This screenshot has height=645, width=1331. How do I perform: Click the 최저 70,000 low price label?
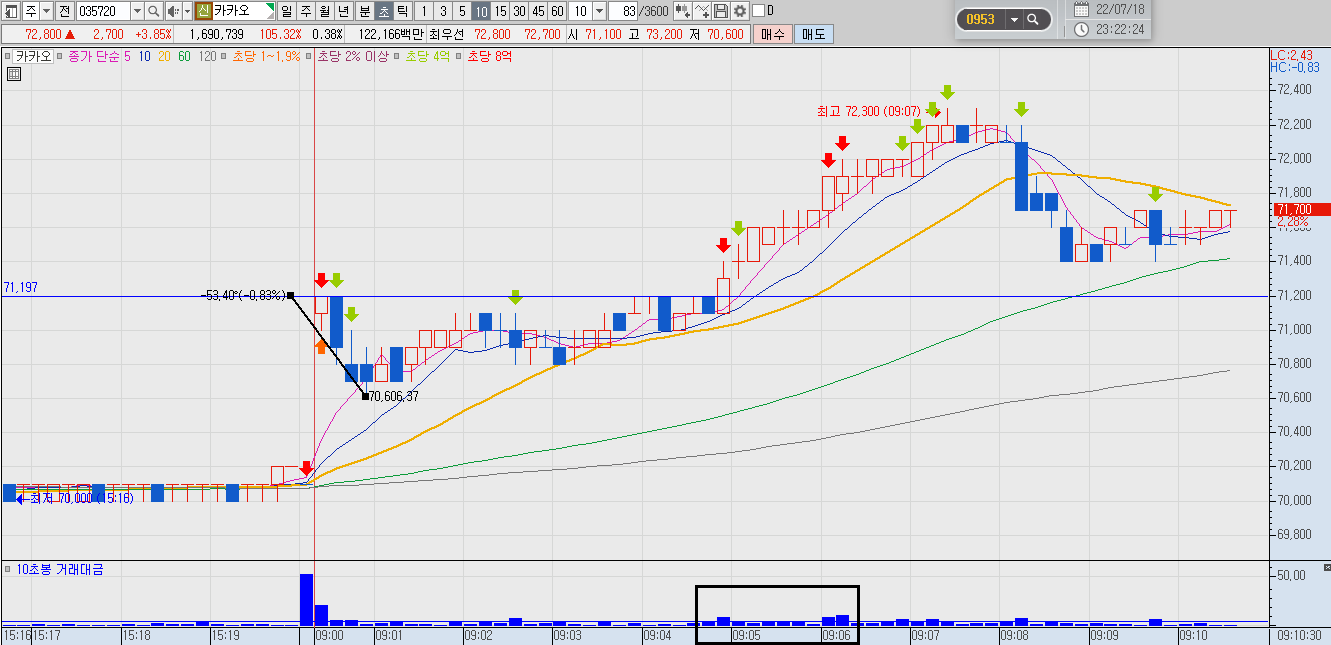[x=82, y=497]
